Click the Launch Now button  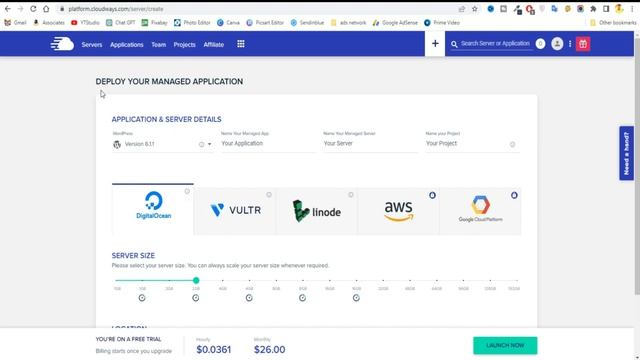click(505, 345)
